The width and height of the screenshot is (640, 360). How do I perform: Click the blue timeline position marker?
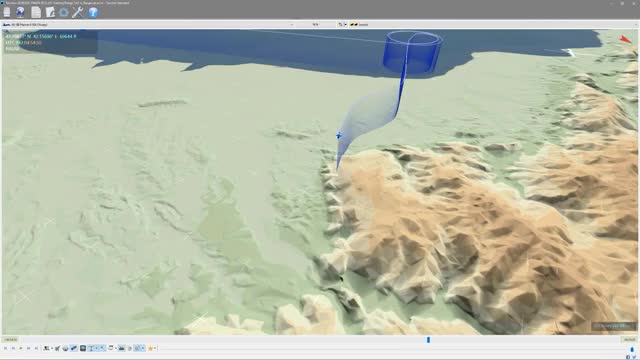click(x=429, y=340)
